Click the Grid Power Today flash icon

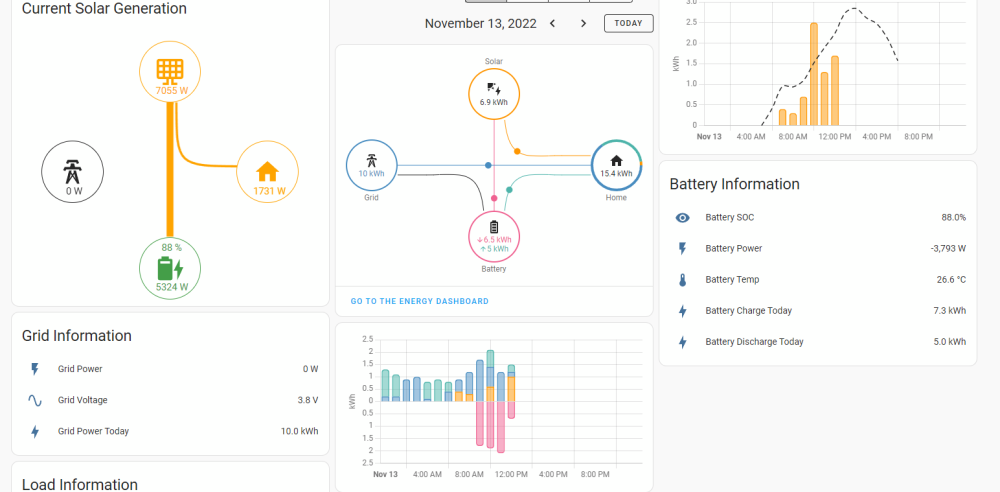[35, 431]
